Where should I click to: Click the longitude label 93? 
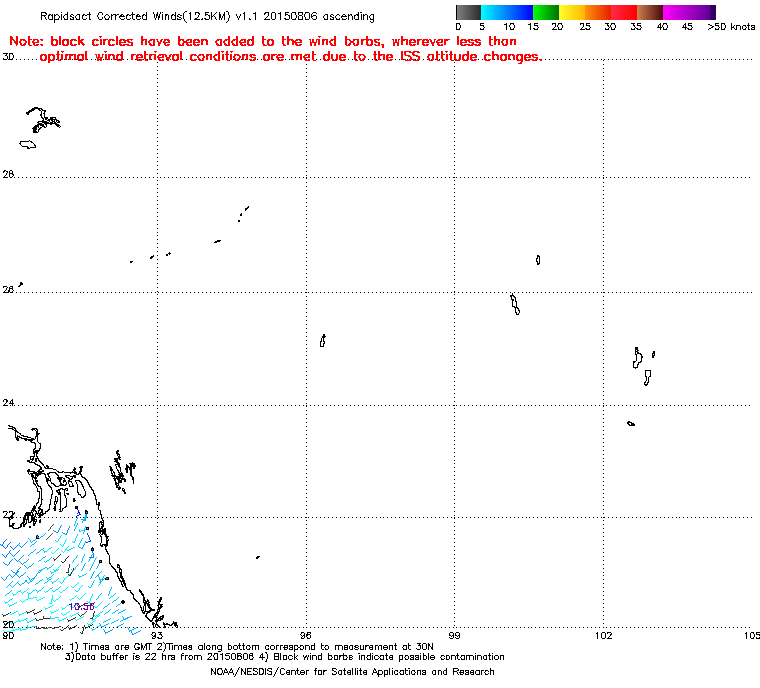tap(157, 635)
